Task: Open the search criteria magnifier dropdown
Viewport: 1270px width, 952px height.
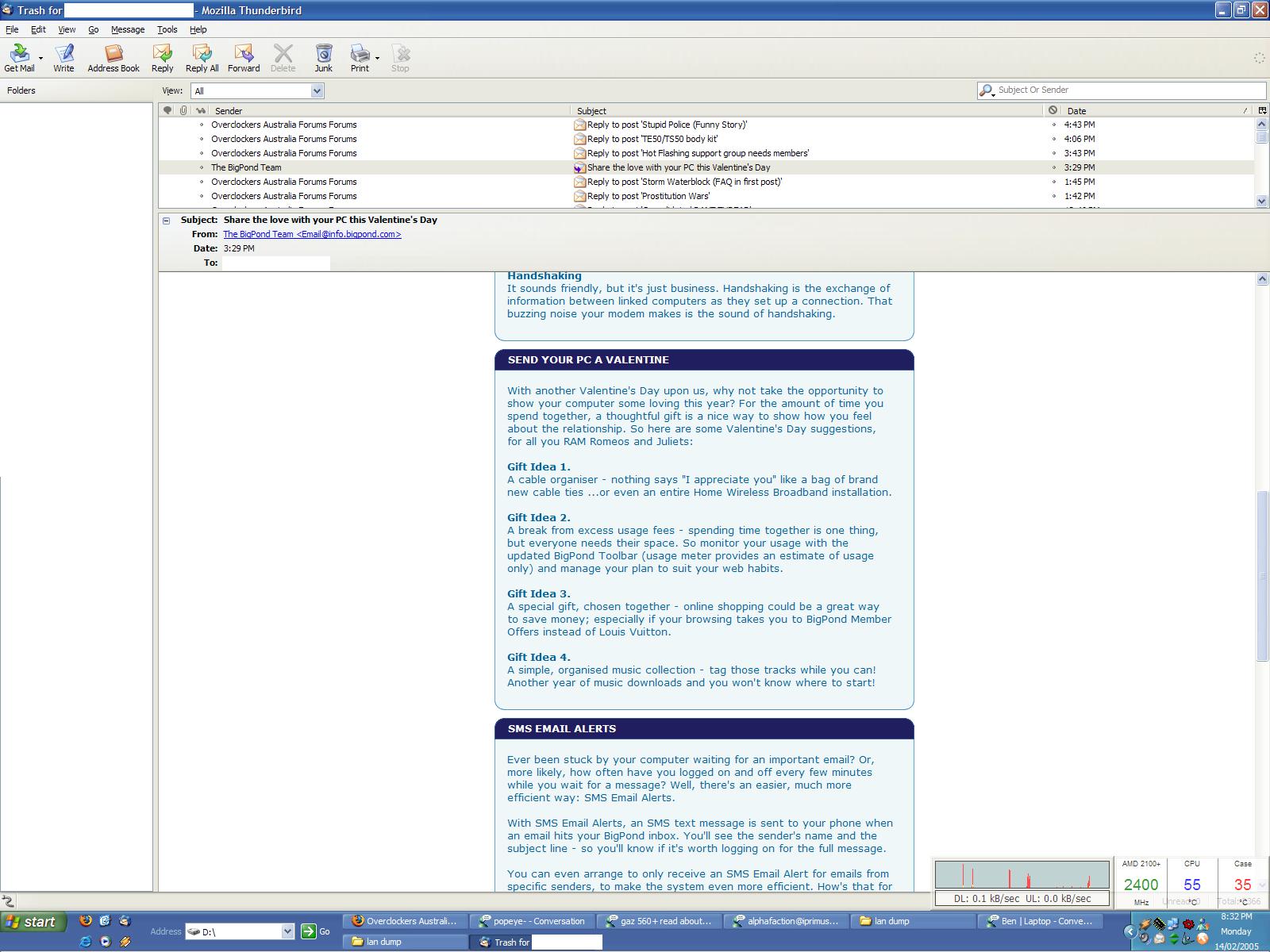Action: (x=987, y=91)
